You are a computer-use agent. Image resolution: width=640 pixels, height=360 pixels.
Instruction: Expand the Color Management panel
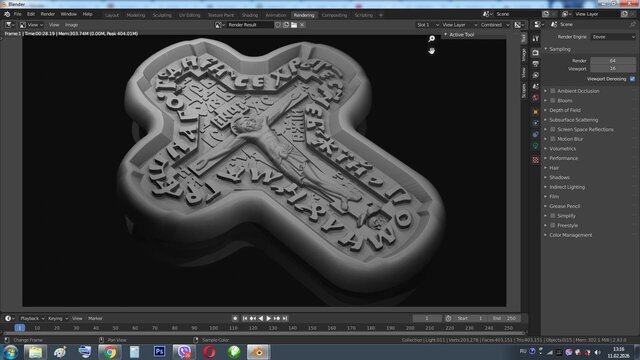click(570, 235)
